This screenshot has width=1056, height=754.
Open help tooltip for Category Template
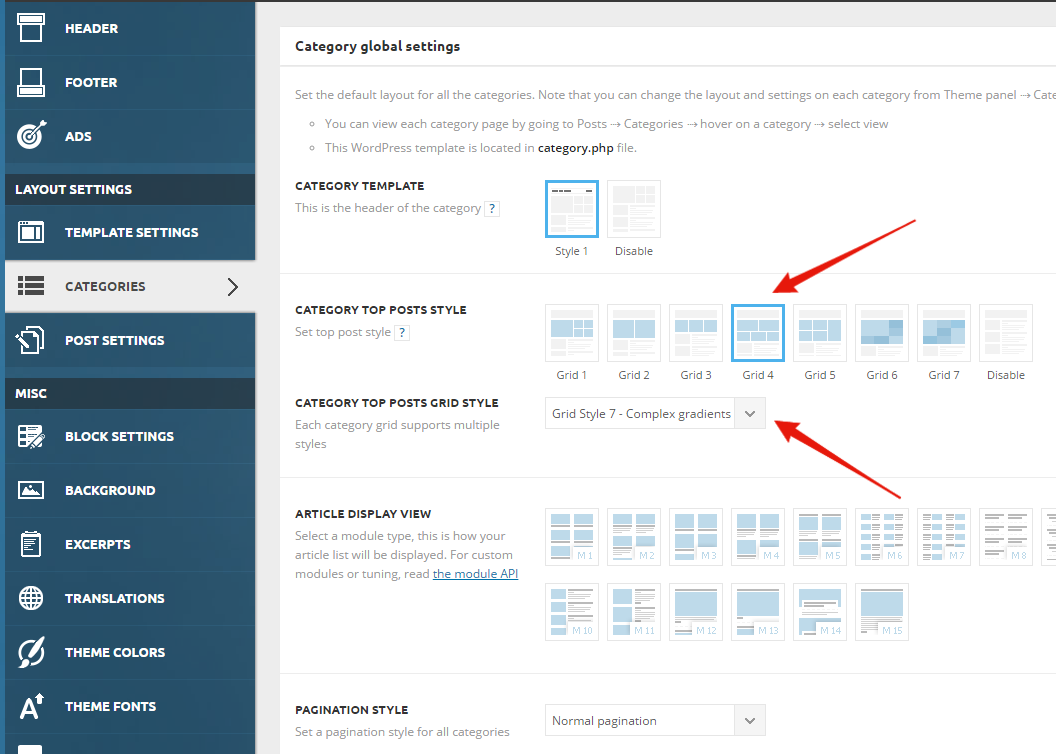[x=492, y=209]
